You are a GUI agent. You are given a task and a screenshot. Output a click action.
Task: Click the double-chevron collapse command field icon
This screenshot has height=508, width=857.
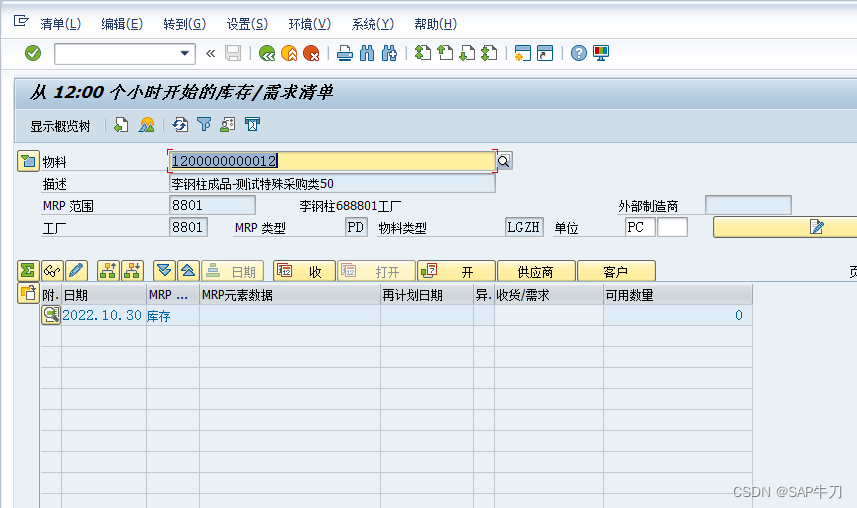click(210, 53)
